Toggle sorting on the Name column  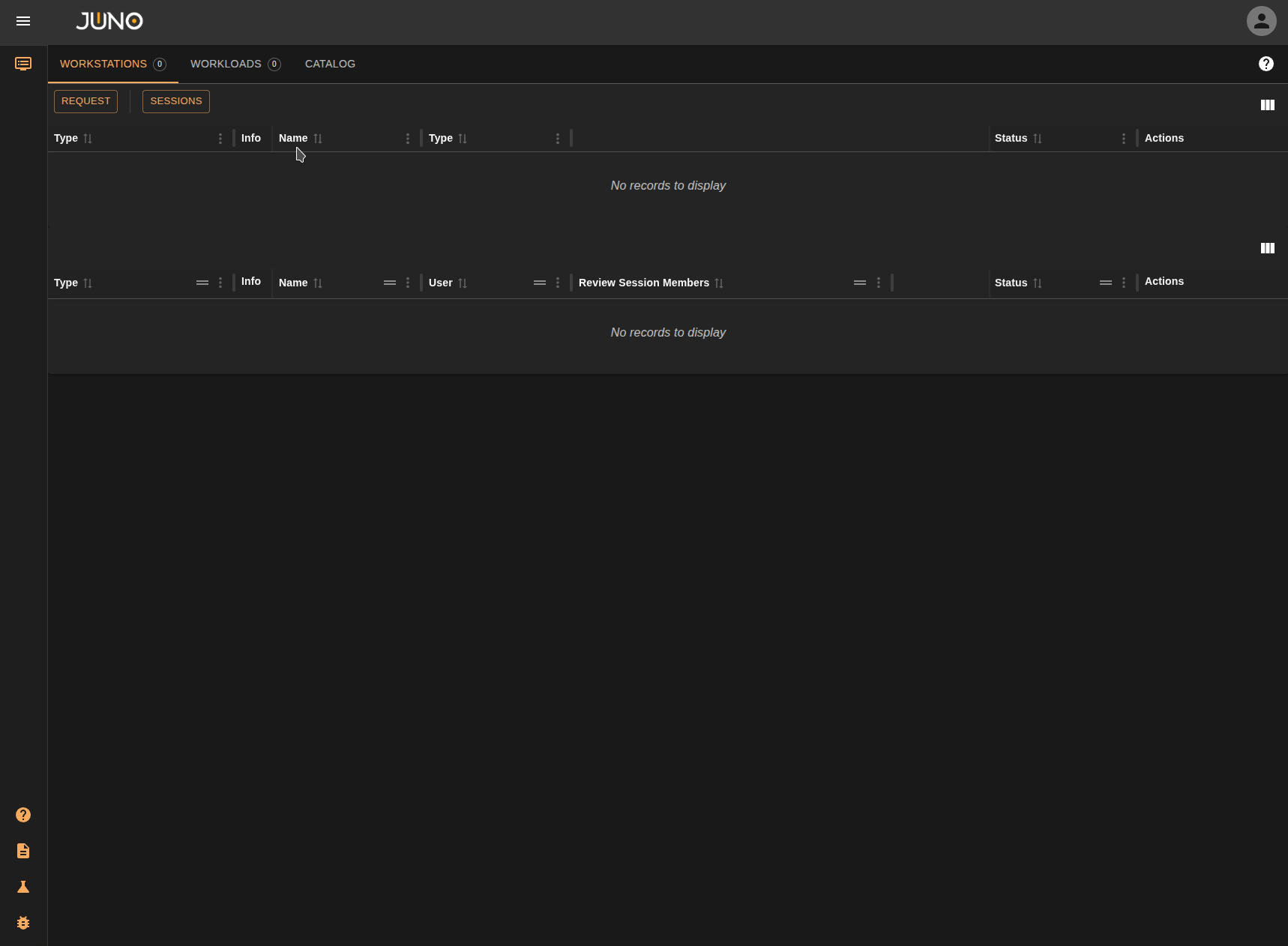tap(318, 138)
